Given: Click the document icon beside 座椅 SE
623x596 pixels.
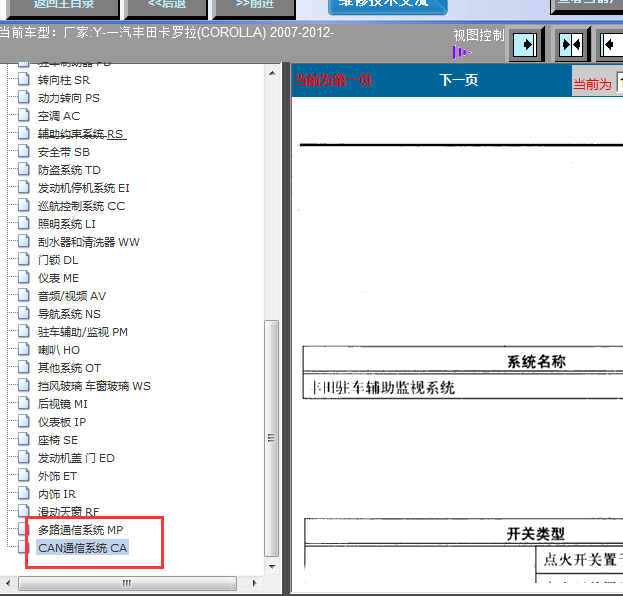Looking at the screenshot, I should (24, 439).
